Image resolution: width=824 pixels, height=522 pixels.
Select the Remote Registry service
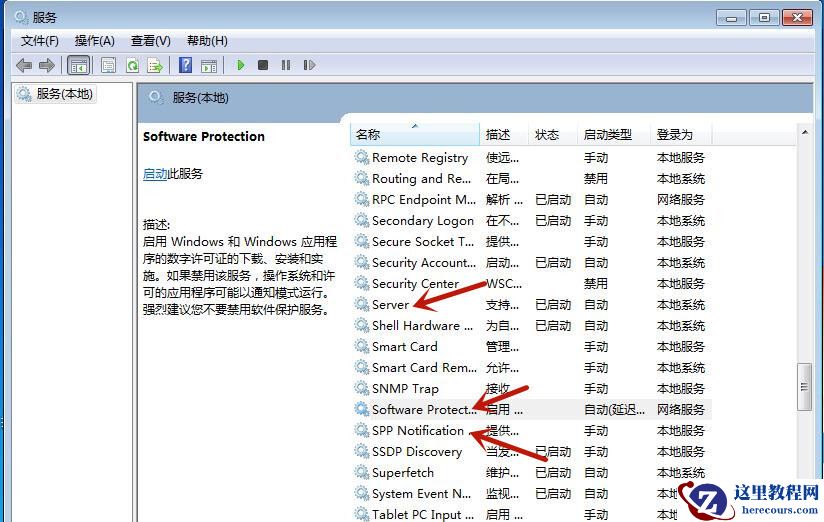click(419, 158)
